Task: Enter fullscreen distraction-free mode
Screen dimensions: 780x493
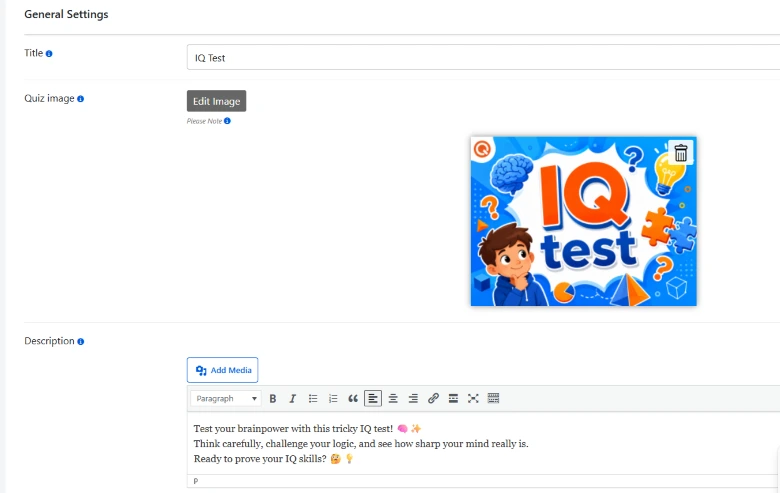Action: [x=473, y=398]
